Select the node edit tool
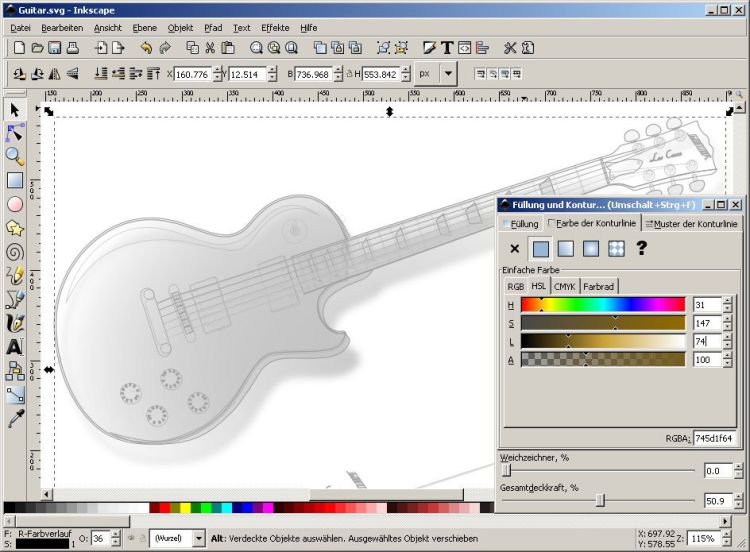750x552 pixels. pos(15,133)
